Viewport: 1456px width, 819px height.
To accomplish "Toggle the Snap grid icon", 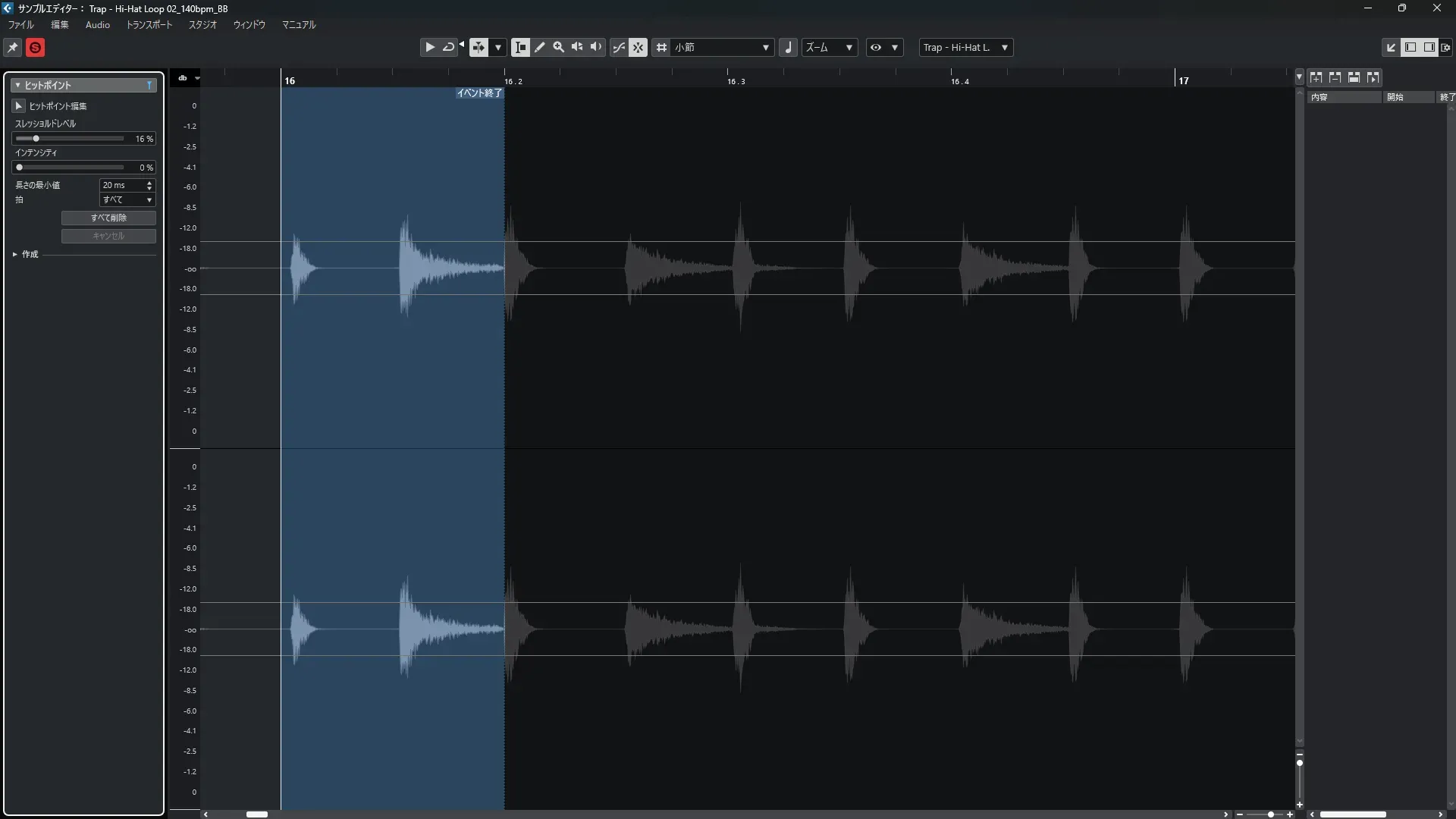I will (x=661, y=47).
